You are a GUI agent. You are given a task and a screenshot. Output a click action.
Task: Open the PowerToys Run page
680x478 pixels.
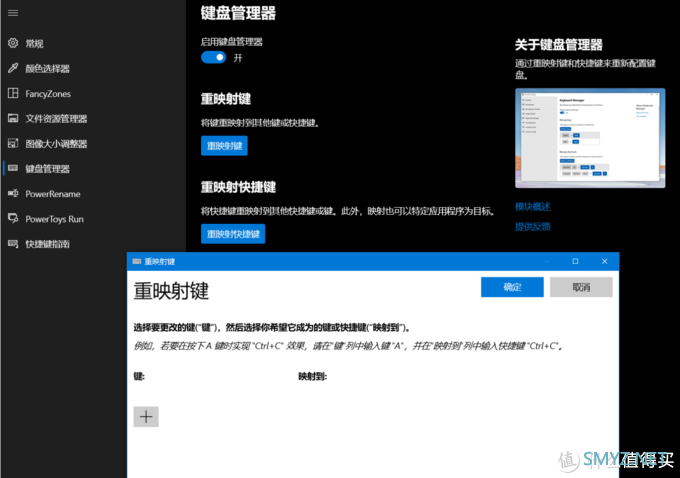pyautogui.click(x=54, y=219)
